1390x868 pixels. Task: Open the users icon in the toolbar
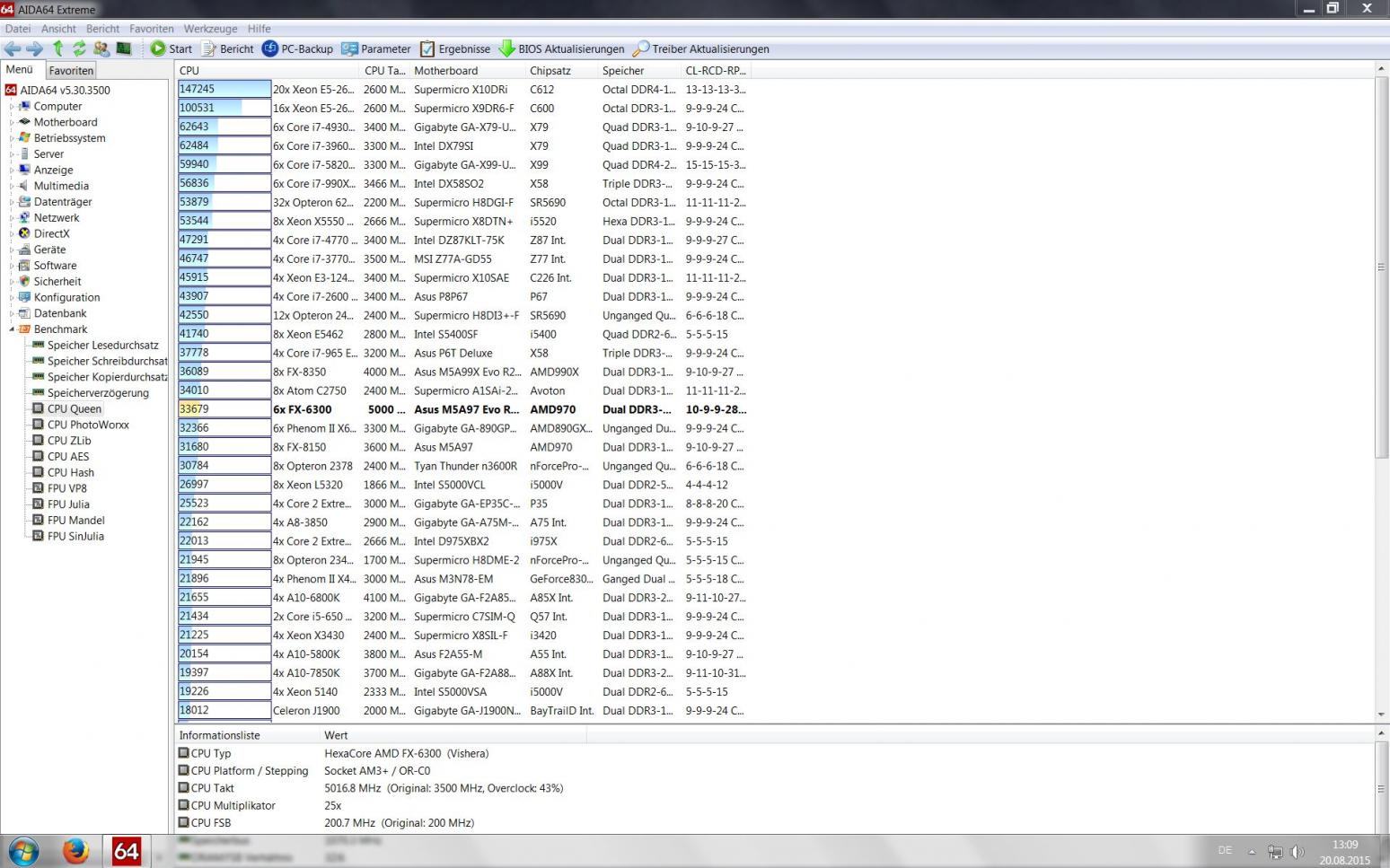click(x=101, y=48)
